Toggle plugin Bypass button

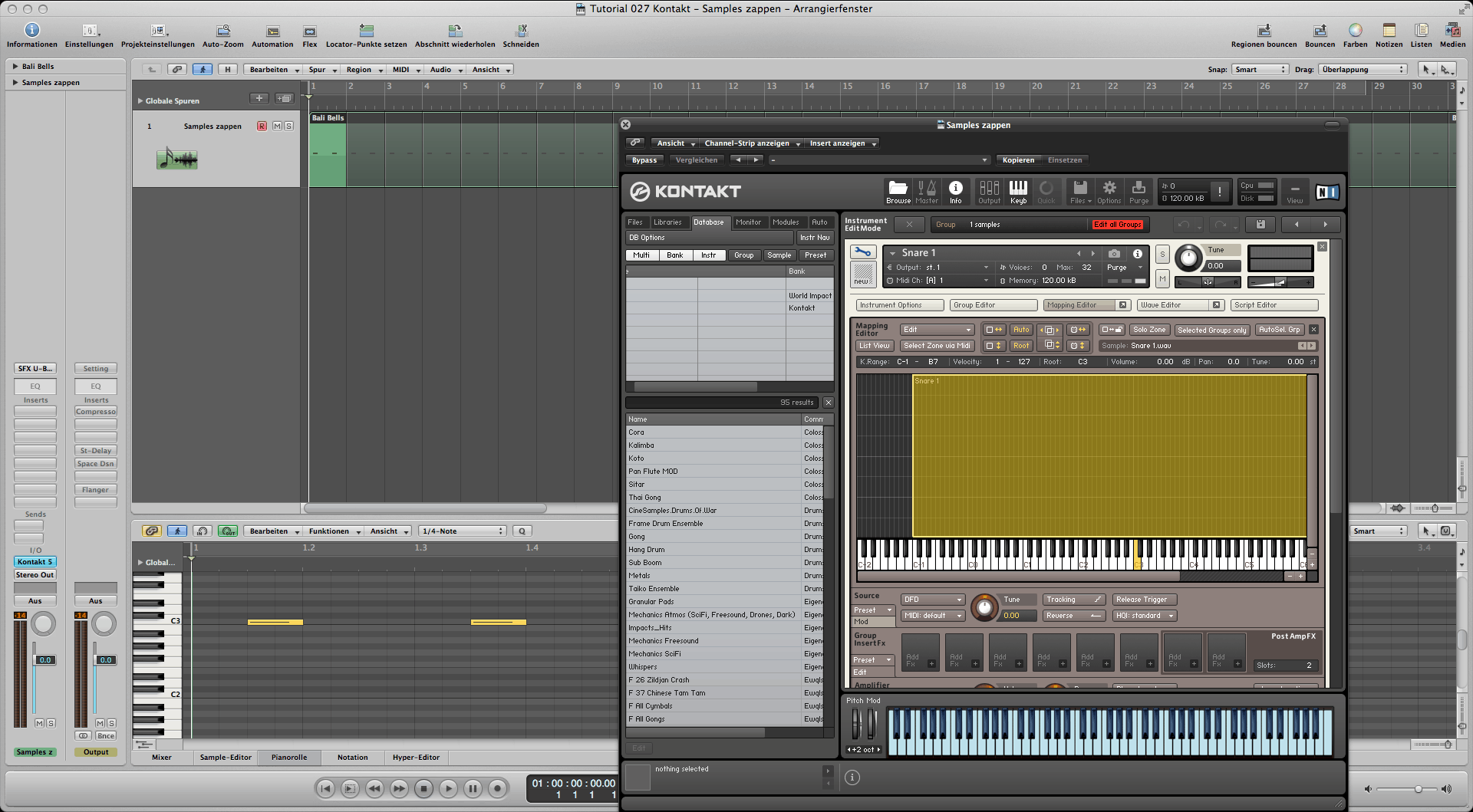[644, 160]
